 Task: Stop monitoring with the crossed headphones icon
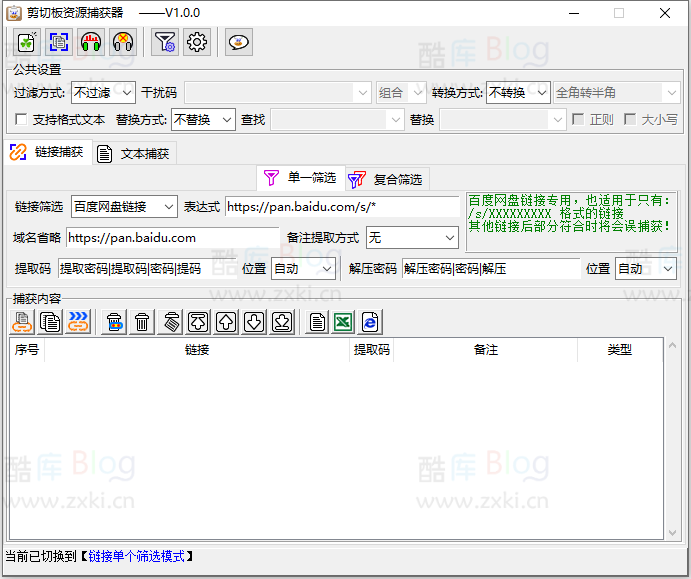pyautogui.click(x=123, y=42)
